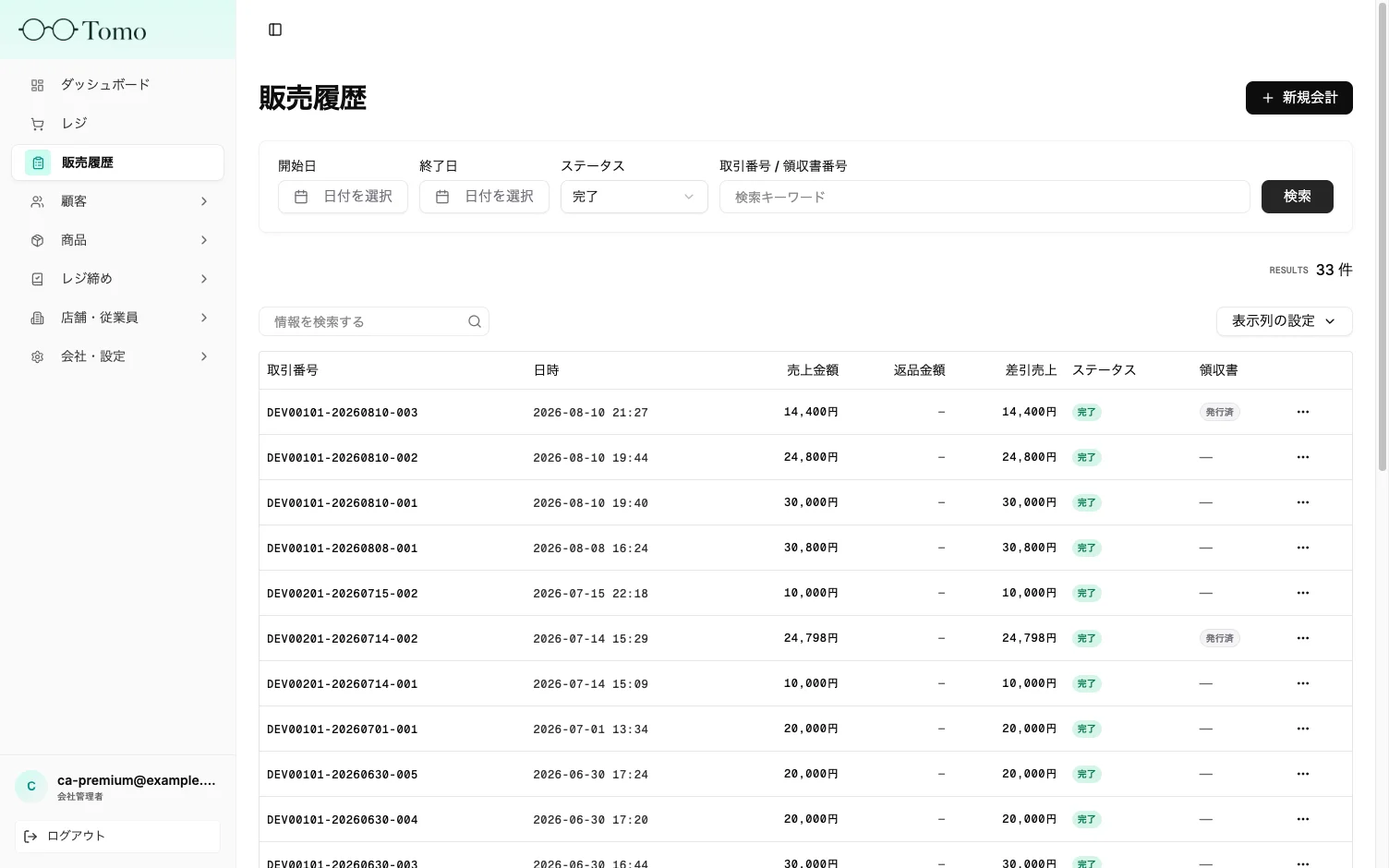Click ca-premium@example account name
Screen dimensions: 1389x868
coord(137,780)
